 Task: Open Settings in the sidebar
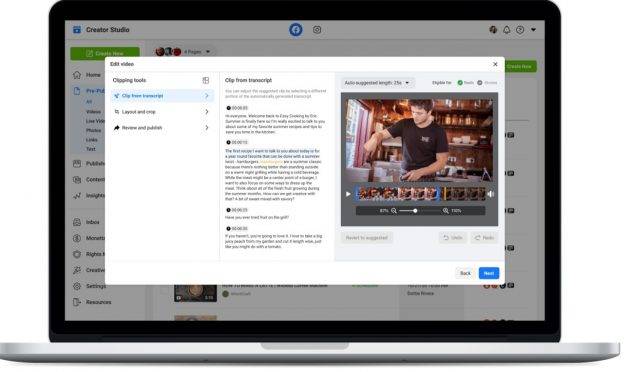pyautogui.click(x=96, y=286)
